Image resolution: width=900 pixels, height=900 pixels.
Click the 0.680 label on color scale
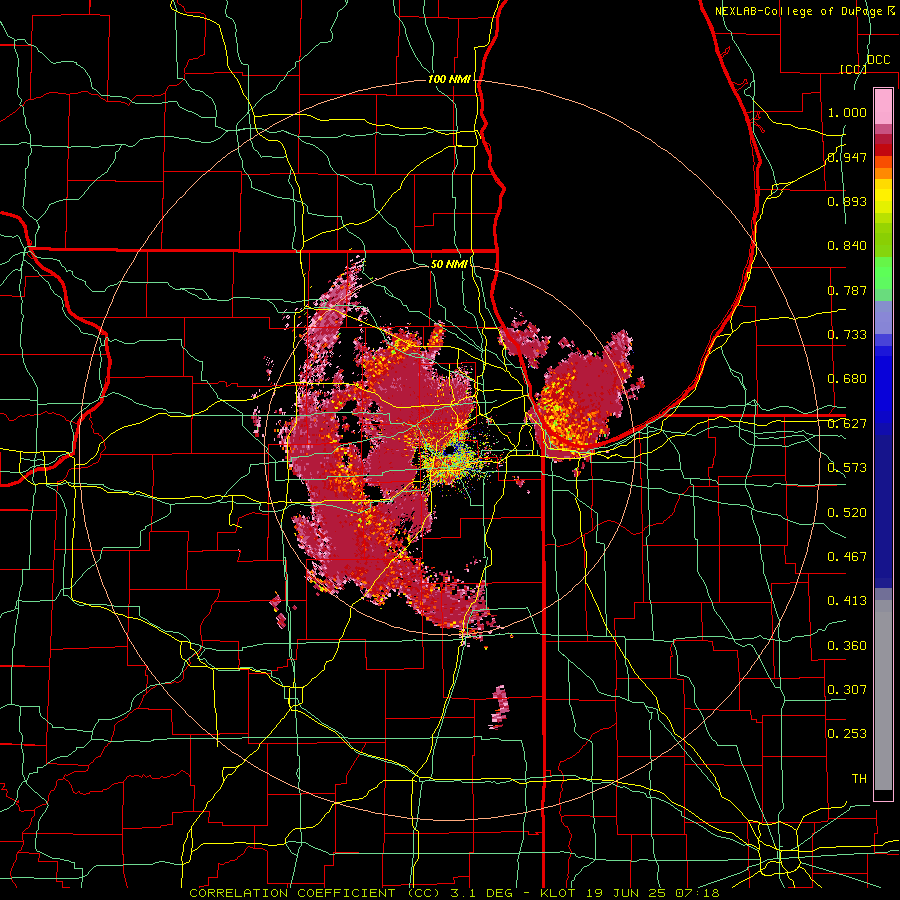point(847,379)
